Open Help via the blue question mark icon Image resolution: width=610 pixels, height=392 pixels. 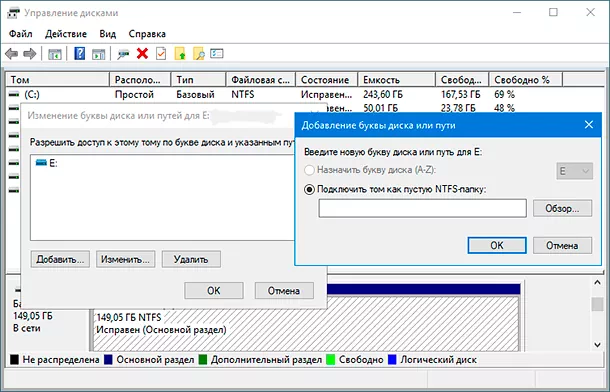coord(79,54)
